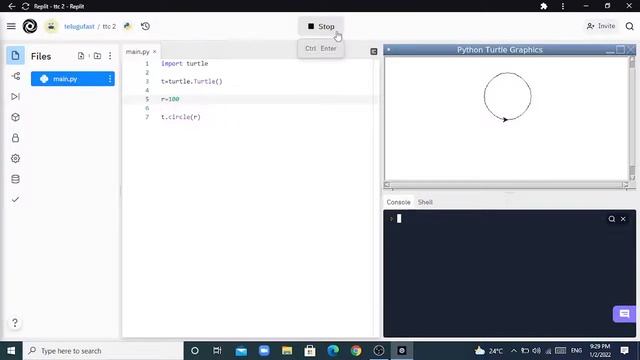Open the browser extensions puzzle icon
This screenshot has height=360, width=640.
pos(544,6)
